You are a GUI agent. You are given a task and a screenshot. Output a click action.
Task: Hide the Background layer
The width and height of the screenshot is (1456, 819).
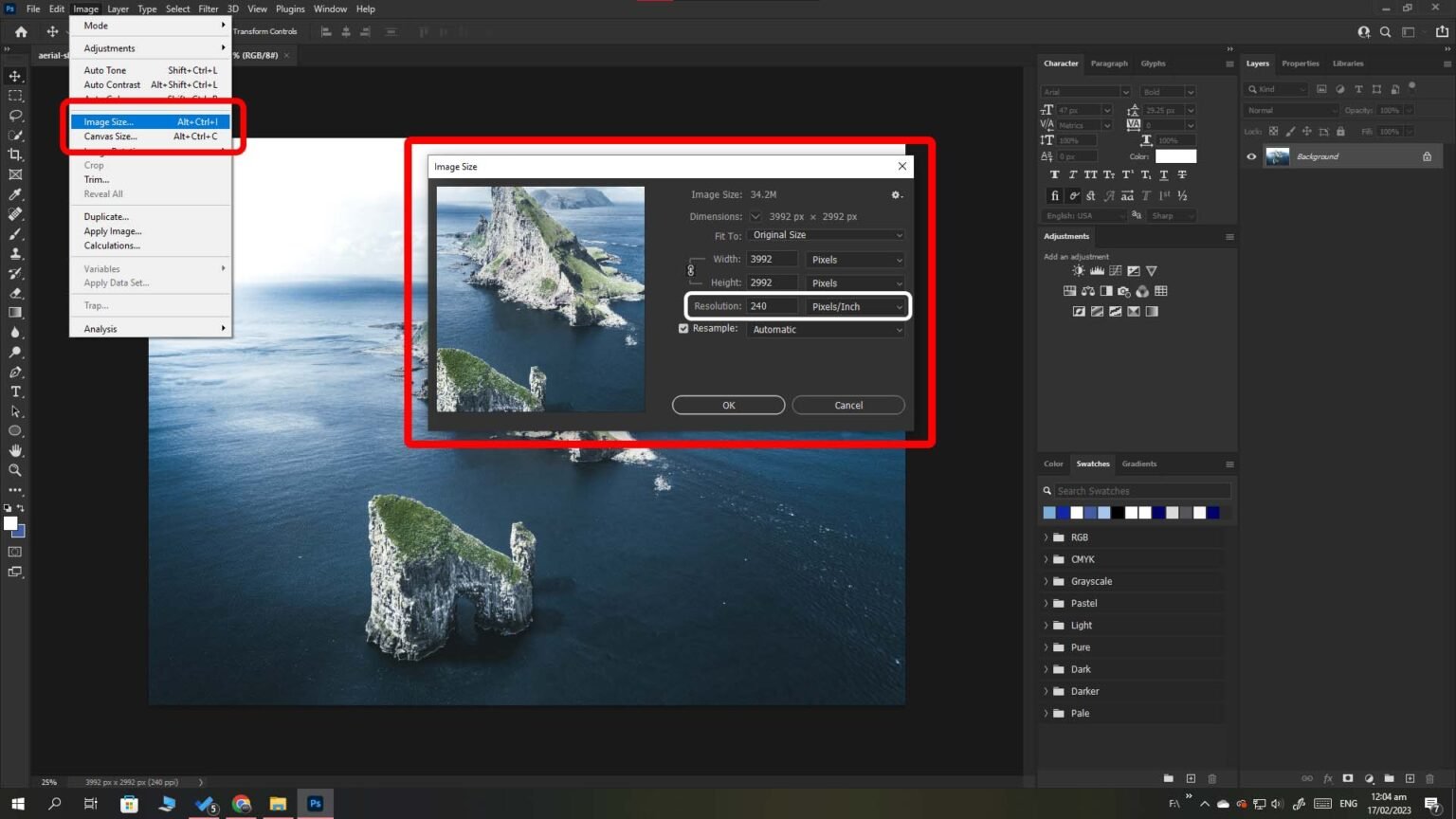(x=1251, y=155)
